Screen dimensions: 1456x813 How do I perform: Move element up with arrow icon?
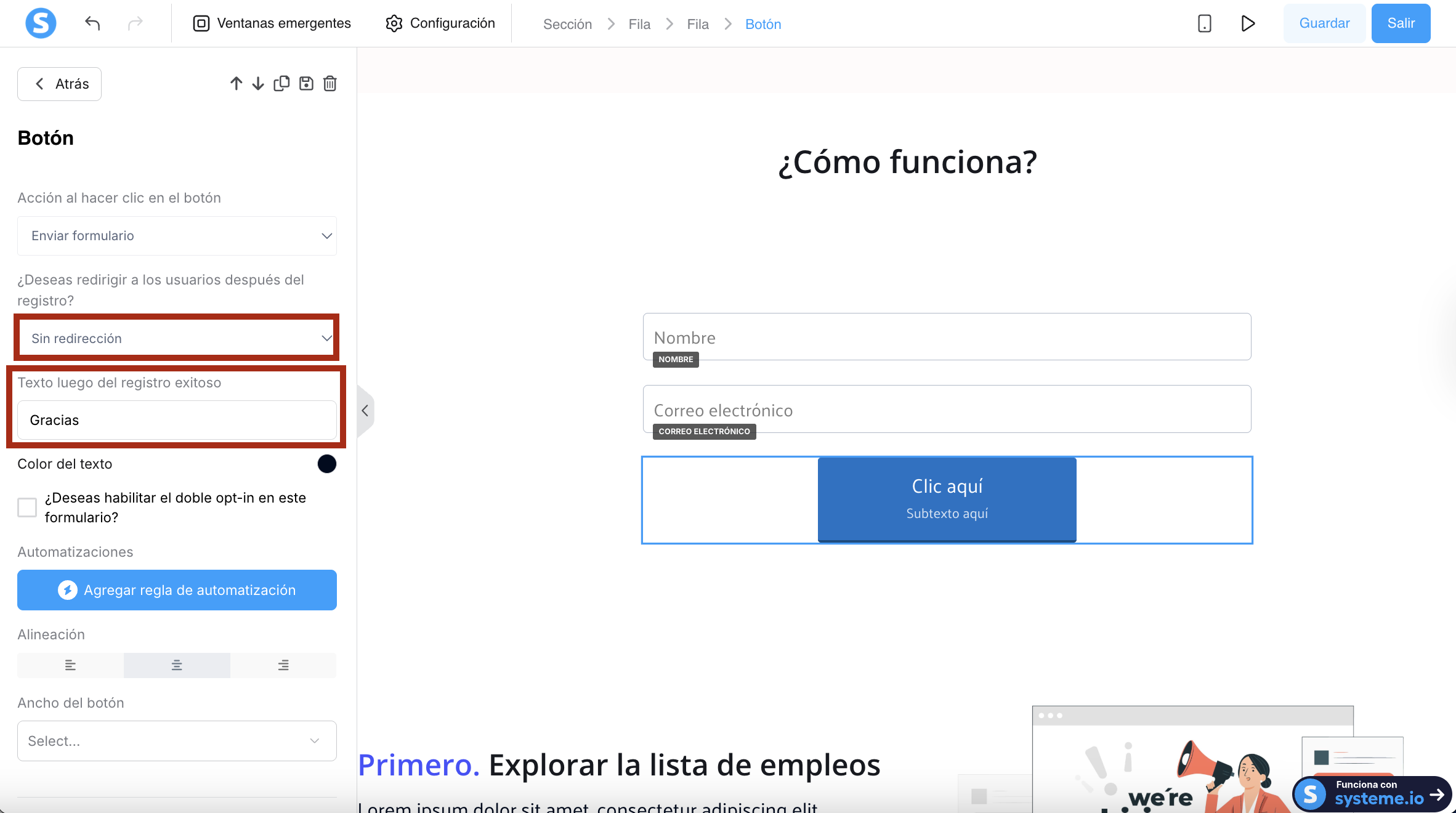236,84
